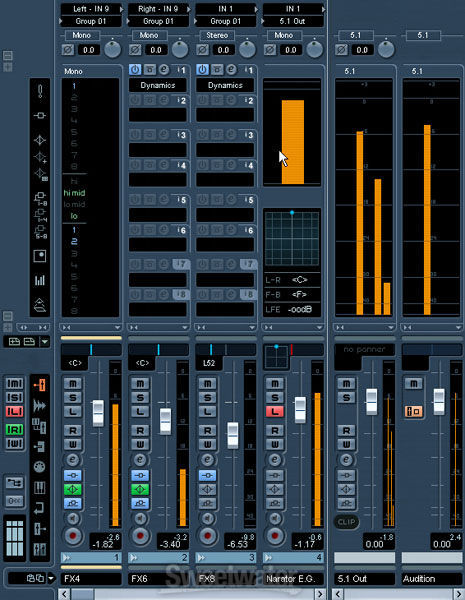465x600 pixels.
Task: Click the global Mute 'm' button in left panel
Action: [15, 383]
